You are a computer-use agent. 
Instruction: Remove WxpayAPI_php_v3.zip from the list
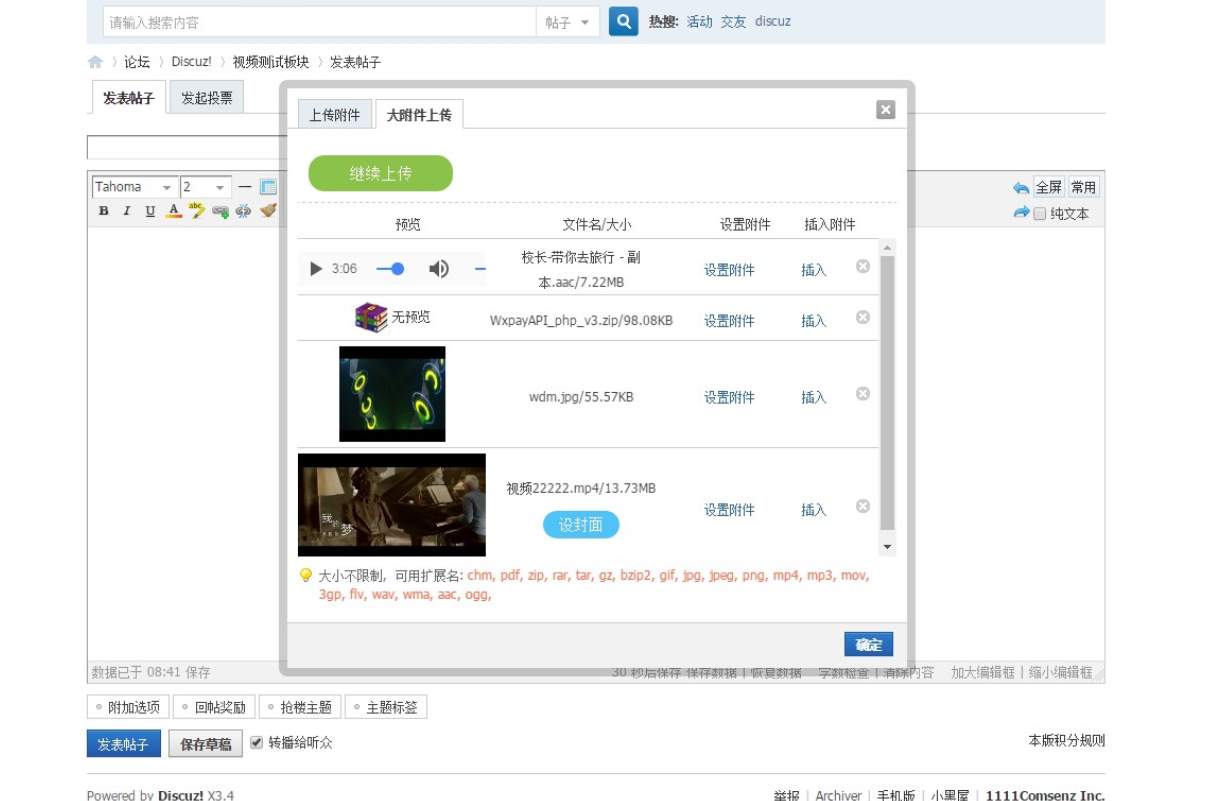coord(863,317)
